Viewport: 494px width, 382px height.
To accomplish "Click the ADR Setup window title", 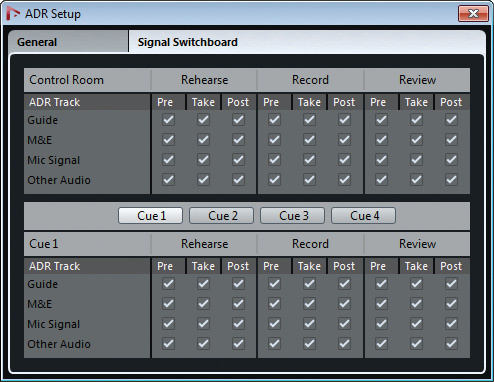I will coord(53,14).
